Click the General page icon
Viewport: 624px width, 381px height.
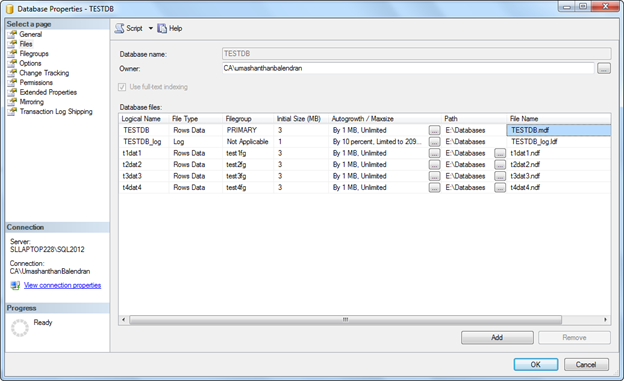click(x=13, y=34)
